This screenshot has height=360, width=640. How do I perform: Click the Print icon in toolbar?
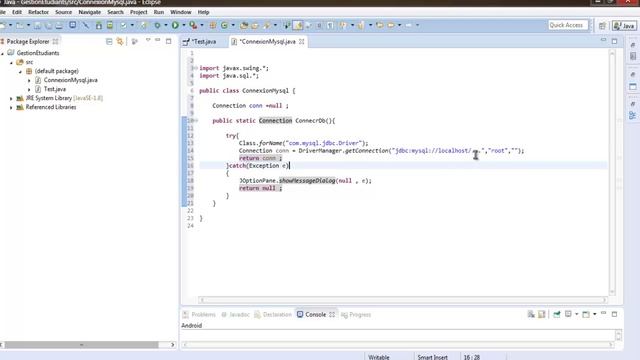pyautogui.click(x=59, y=25)
